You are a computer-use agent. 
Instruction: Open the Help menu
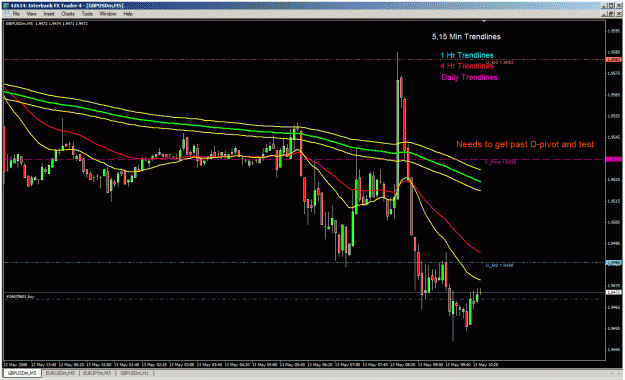[128, 14]
